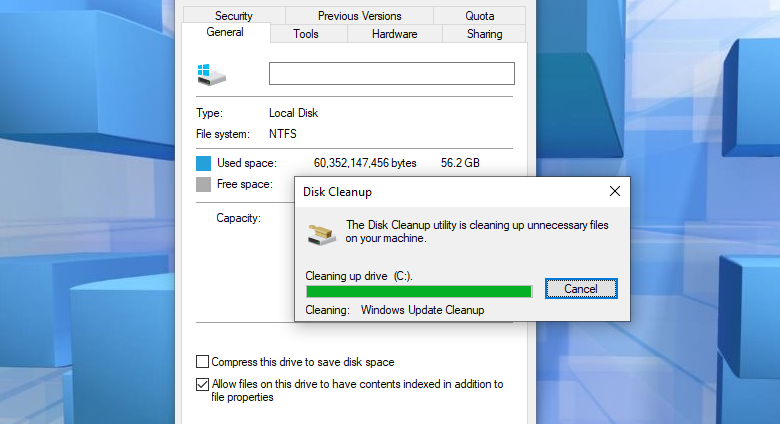
Task: Switch to the Security tab
Action: coord(234,15)
